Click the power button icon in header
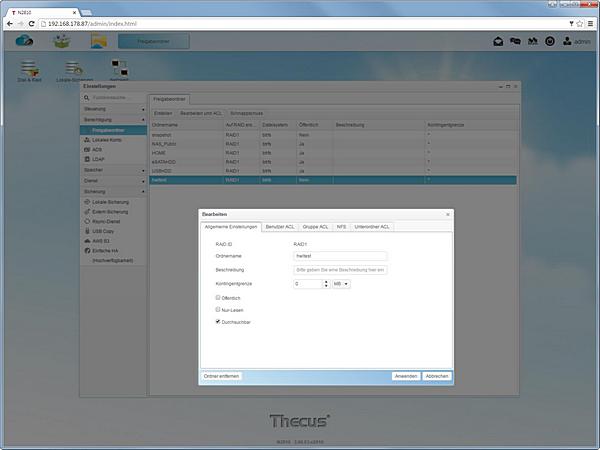 pyautogui.click(x=550, y=41)
